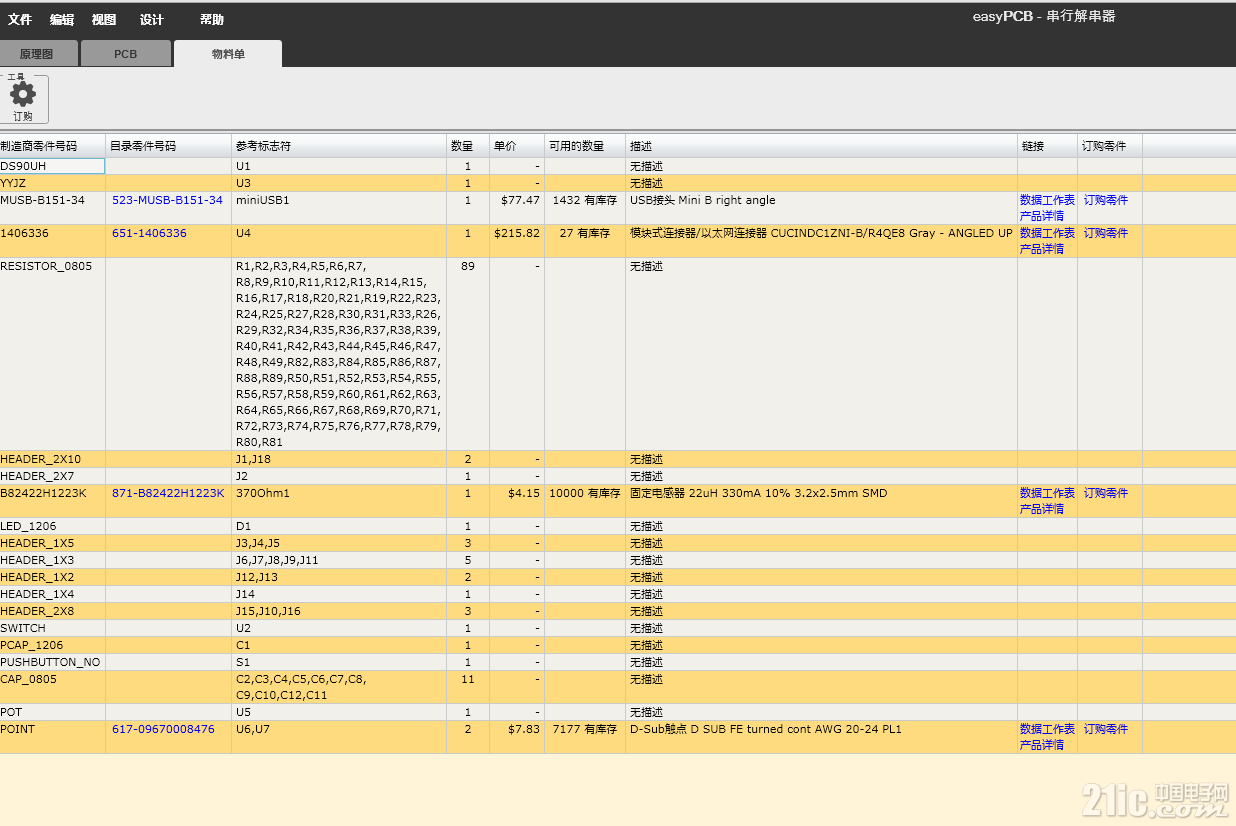Click the 370Ohm1 reference designator cell

pos(339,501)
